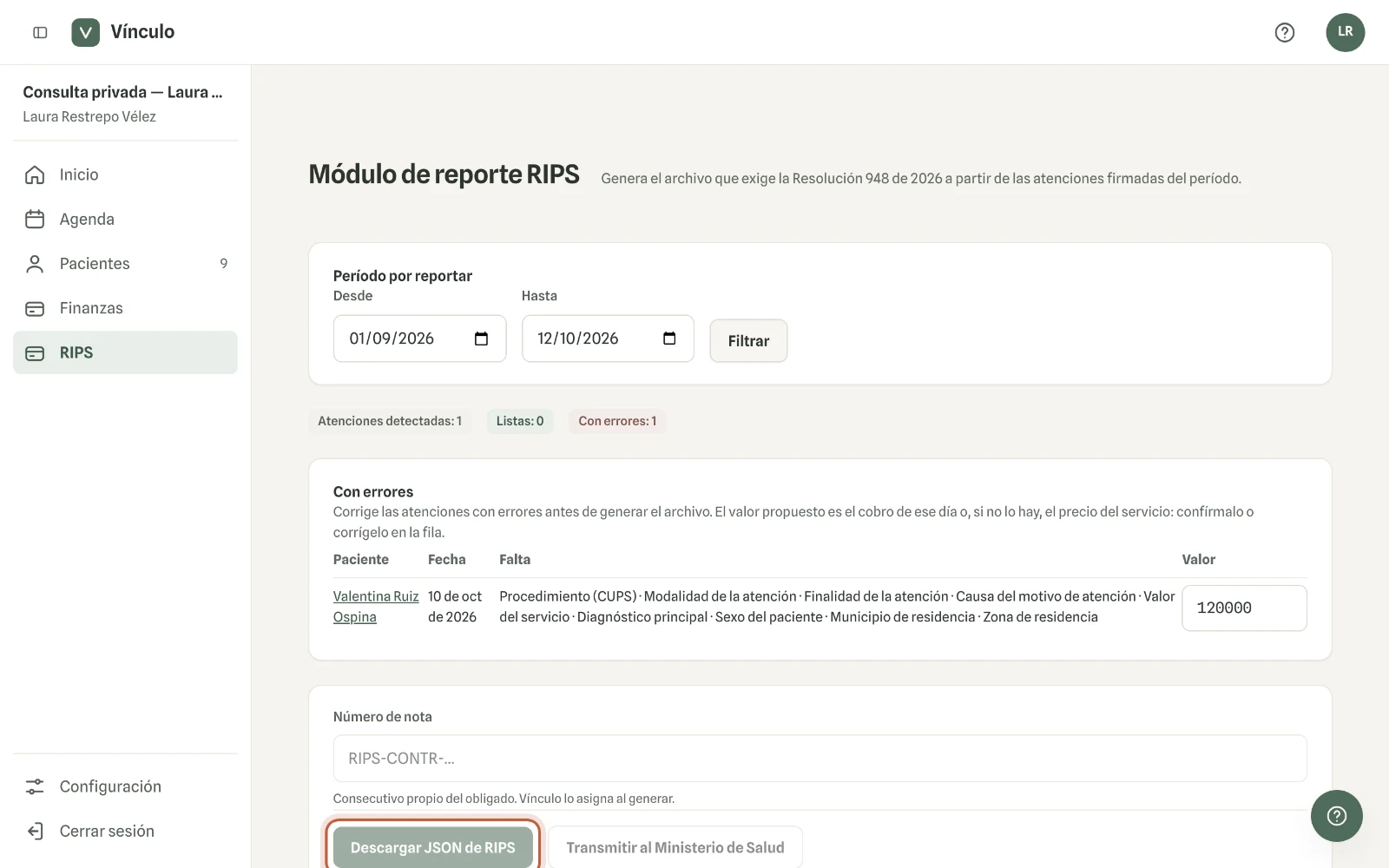1389x868 pixels.
Task: Click the 'Módulo de reporte RIPS' heading
Action: point(444,174)
